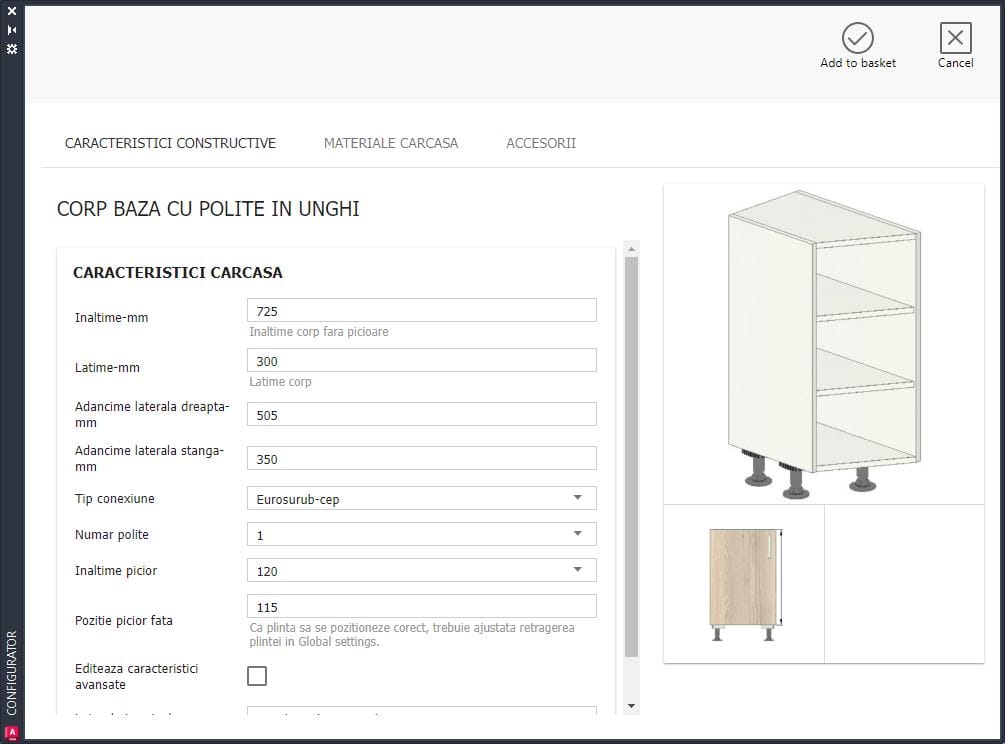
Task: Click the Inaltime-mm input field with 725
Action: pos(422,311)
